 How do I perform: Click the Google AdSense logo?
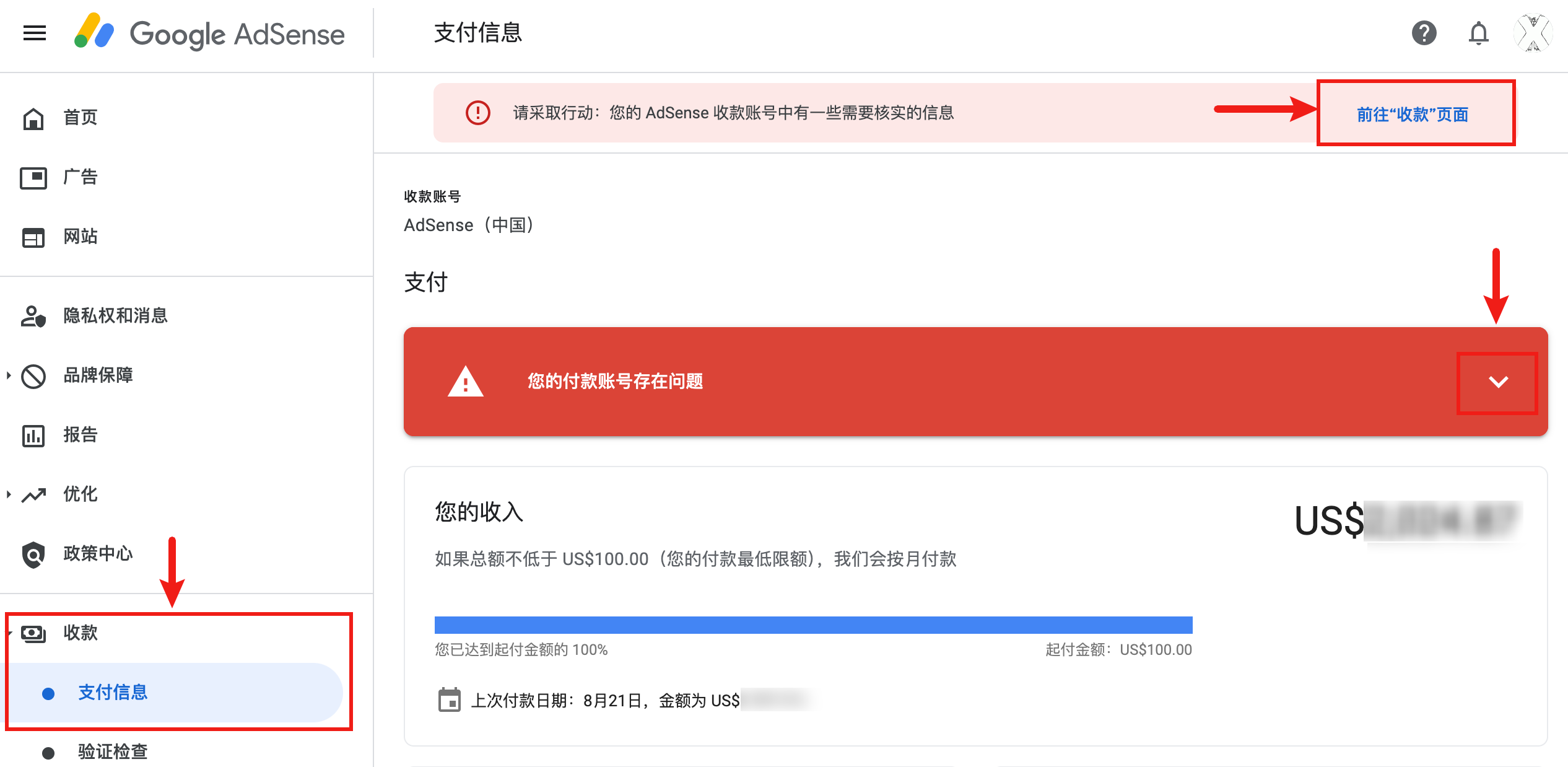pos(209,33)
